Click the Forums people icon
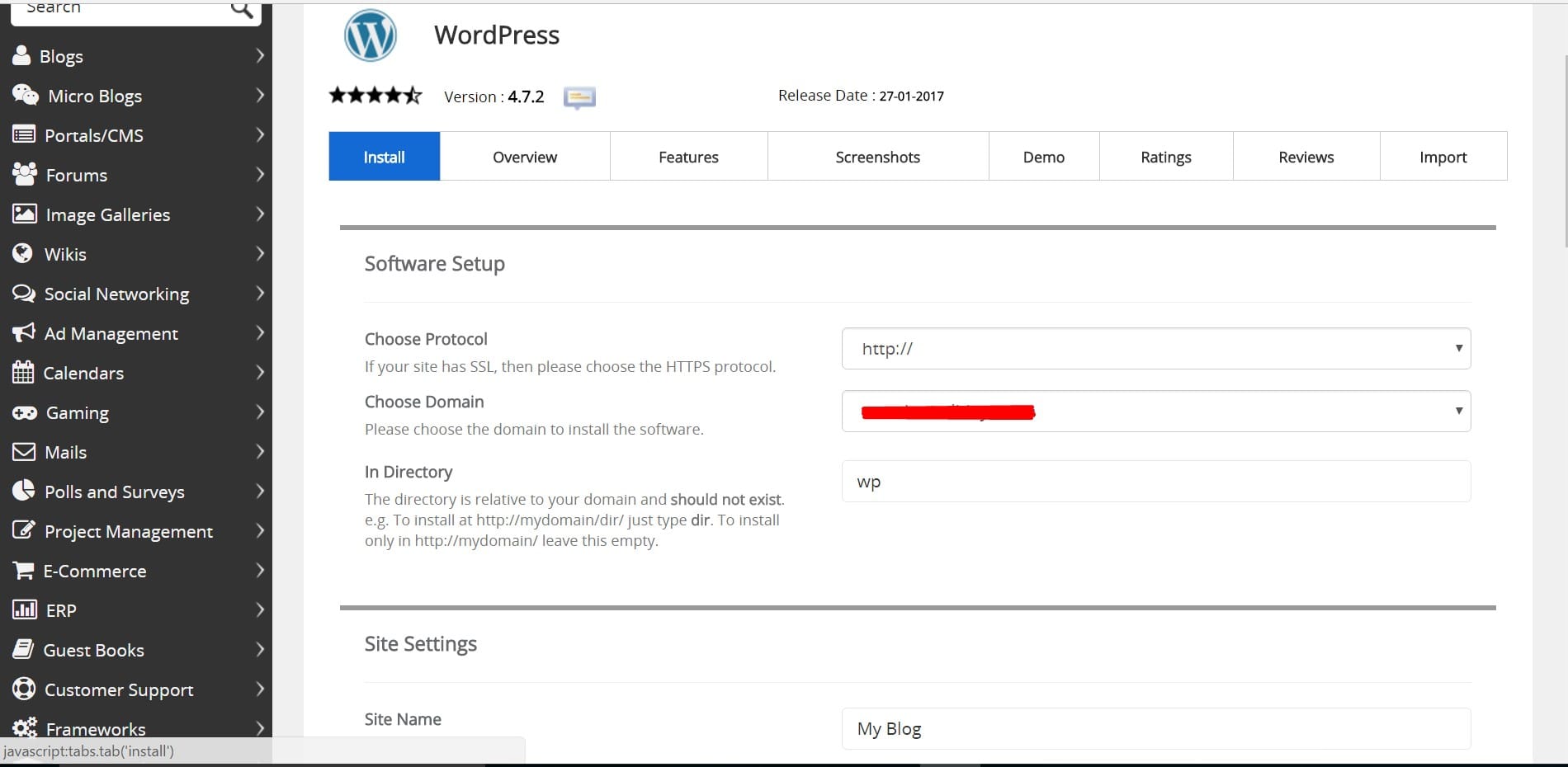 click(x=25, y=174)
